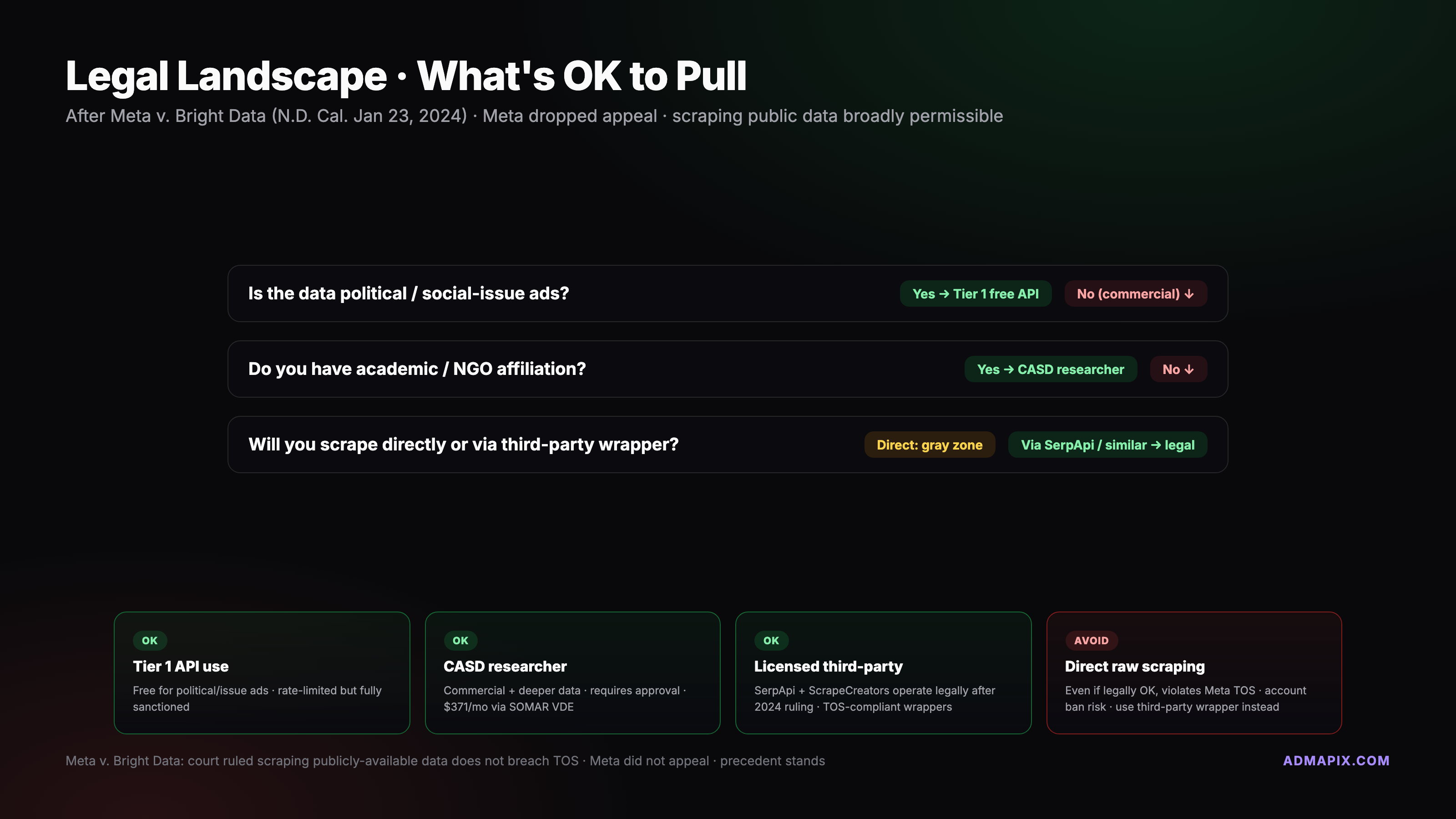Open the 'CASD researcher' card title
This screenshot has height=819, width=1456.
click(505, 667)
